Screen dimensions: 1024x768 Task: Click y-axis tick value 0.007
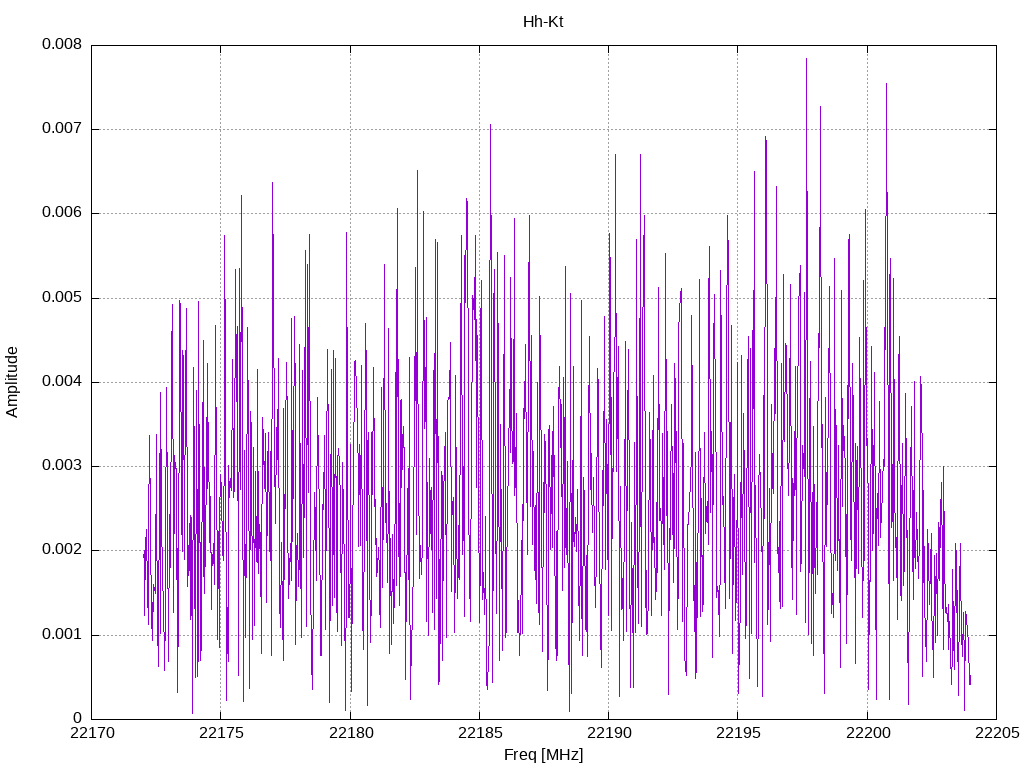[62, 128]
